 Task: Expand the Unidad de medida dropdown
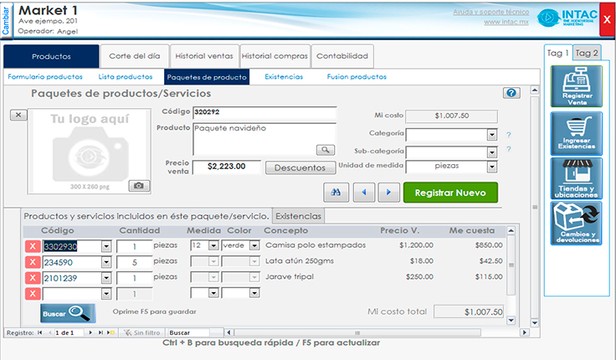tap(492, 167)
